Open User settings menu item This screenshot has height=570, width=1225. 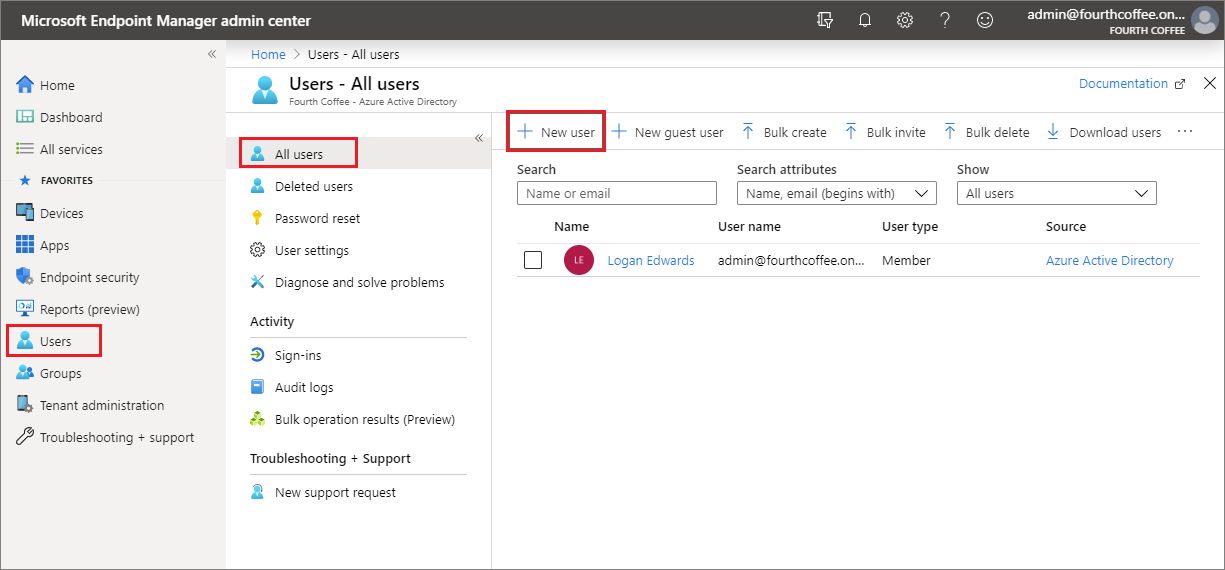[312, 250]
